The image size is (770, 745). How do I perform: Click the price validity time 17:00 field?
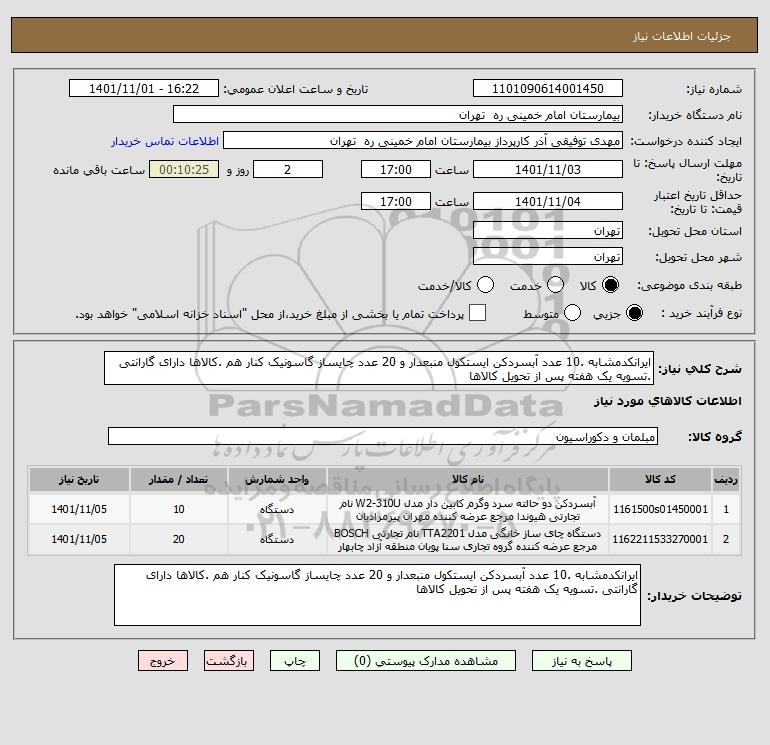click(x=396, y=201)
